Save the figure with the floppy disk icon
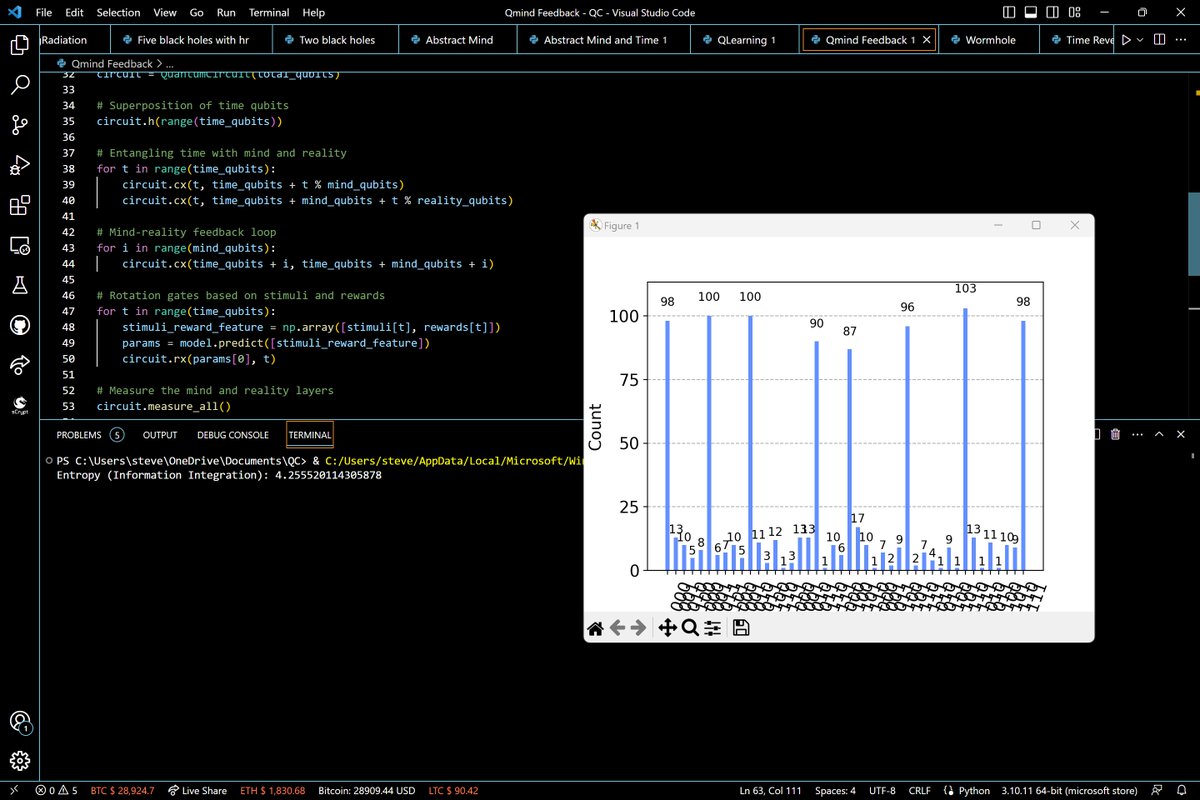 pos(741,628)
